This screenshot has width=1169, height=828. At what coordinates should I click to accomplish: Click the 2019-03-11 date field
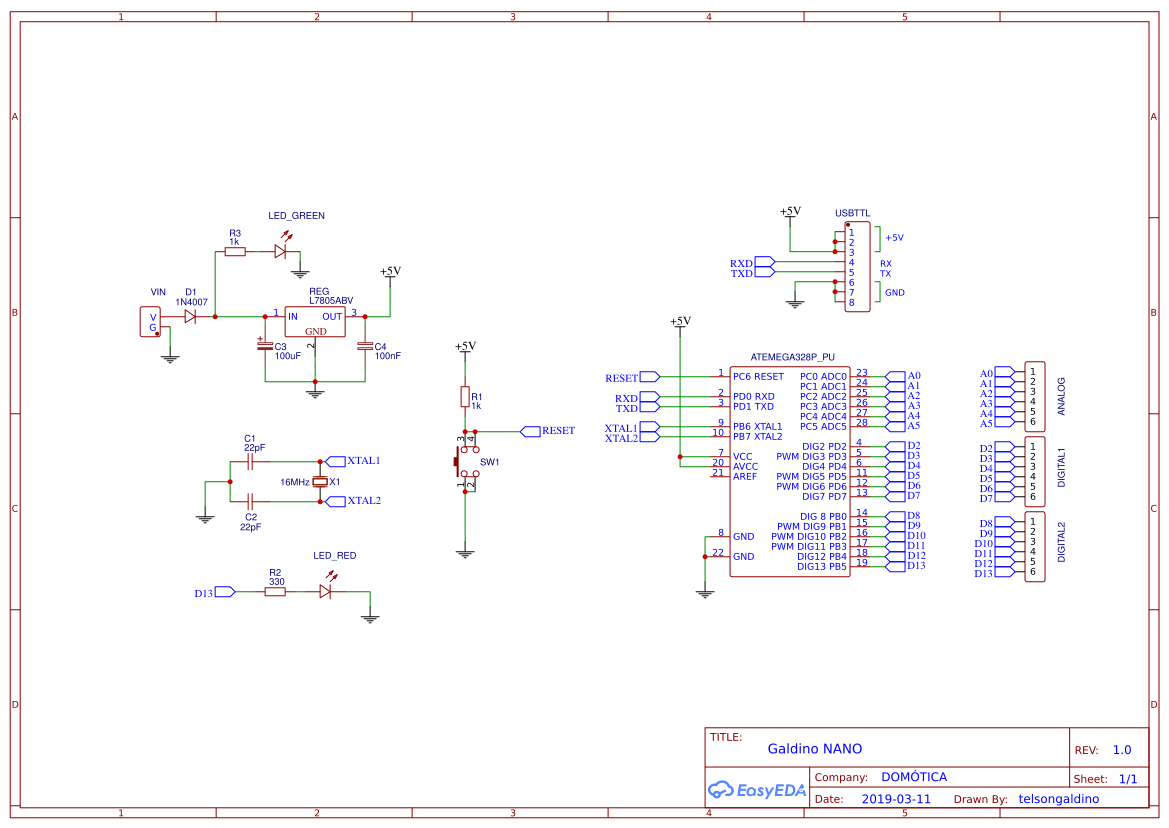point(895,798)
